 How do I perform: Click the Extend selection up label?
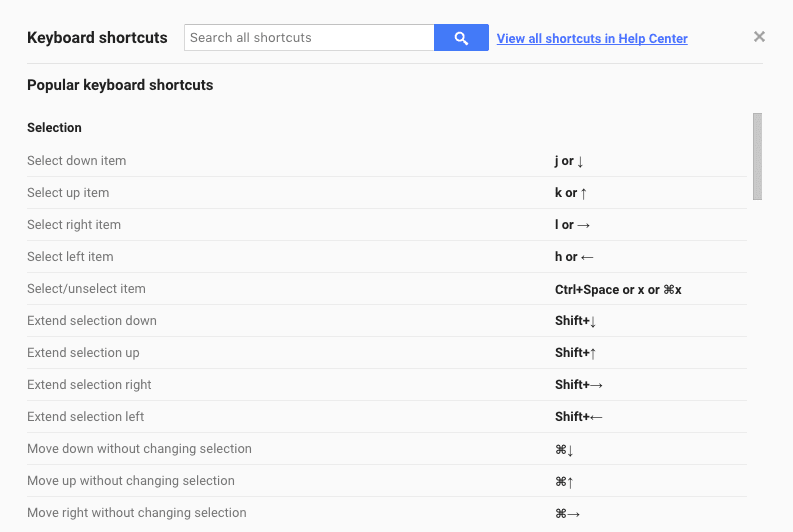coord(83,353)
